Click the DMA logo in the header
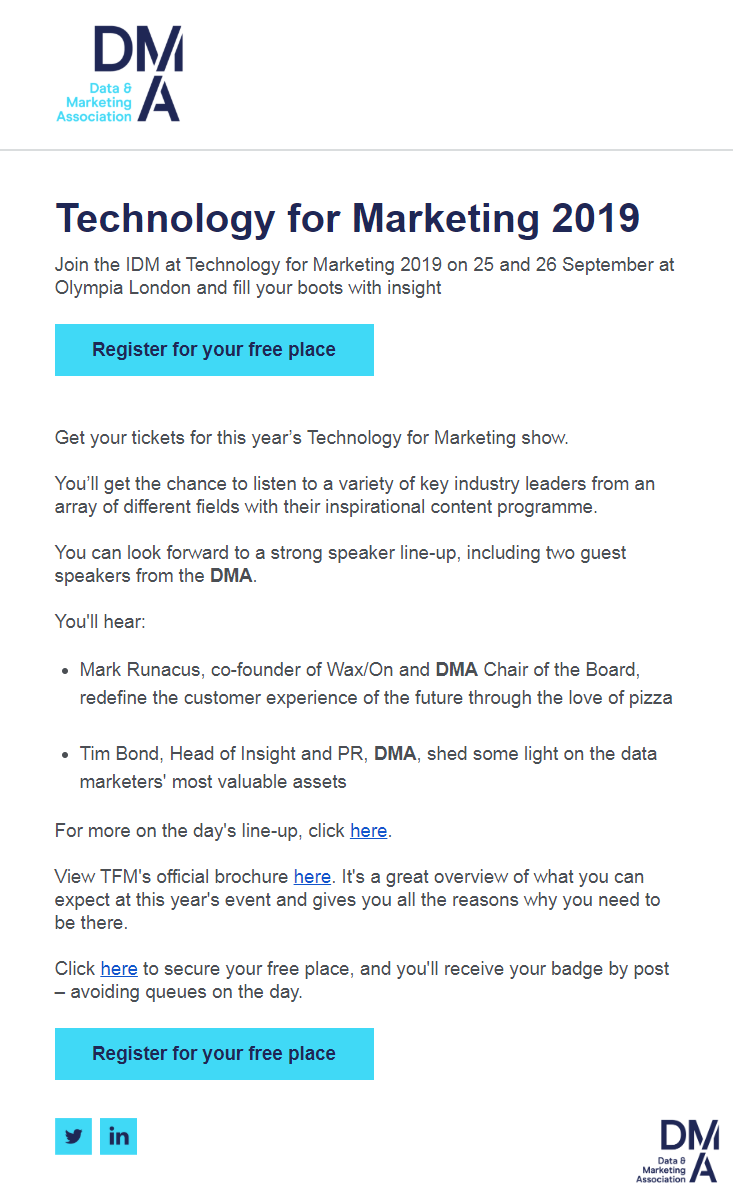Image resolution: width=733 pixels, height=1195 pixels. tap(120, 74)
